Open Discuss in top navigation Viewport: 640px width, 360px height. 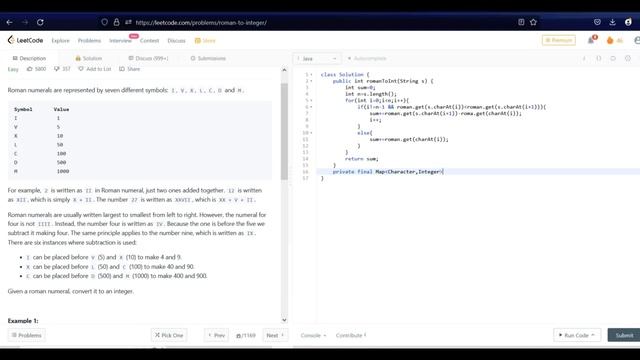click(x=176, y=40)
